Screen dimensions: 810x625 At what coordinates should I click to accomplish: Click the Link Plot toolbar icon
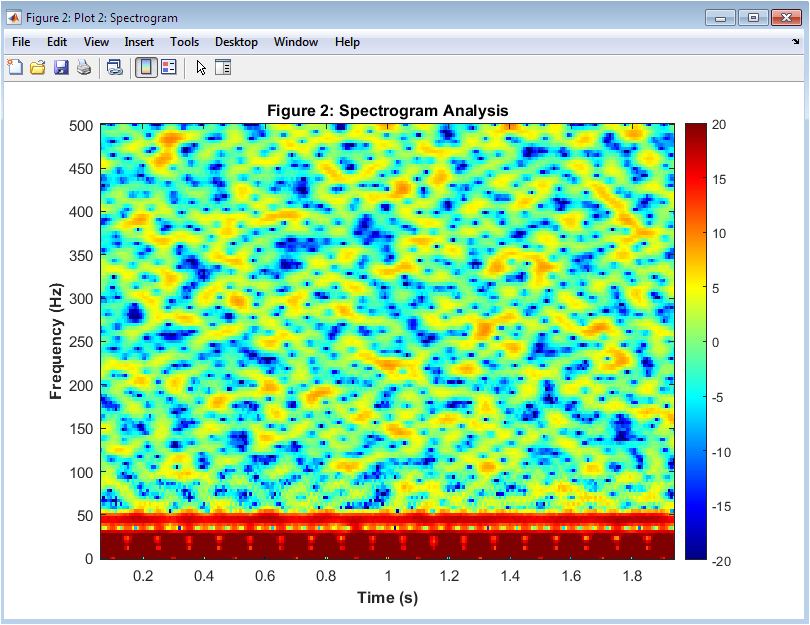coord(114,67)
